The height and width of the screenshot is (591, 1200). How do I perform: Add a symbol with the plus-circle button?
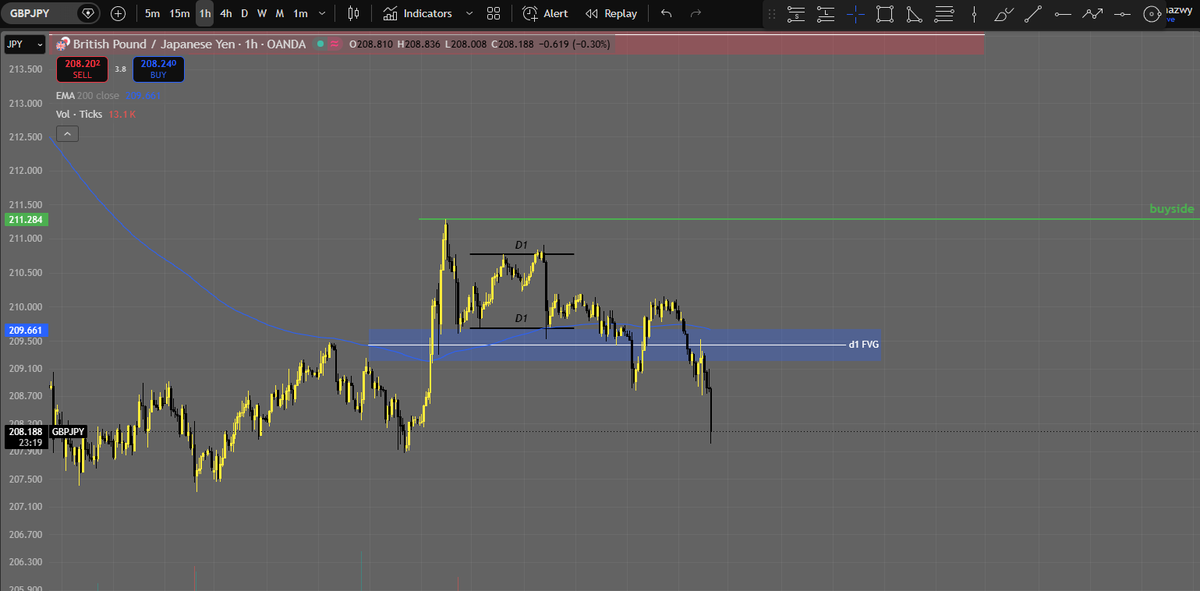118,14
